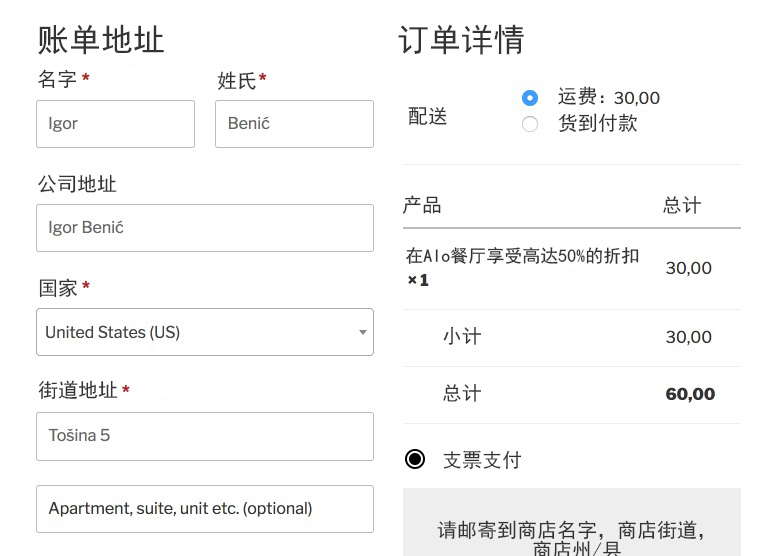
Task: Select the 支票支付 payment method
Action: click(415, 460)
